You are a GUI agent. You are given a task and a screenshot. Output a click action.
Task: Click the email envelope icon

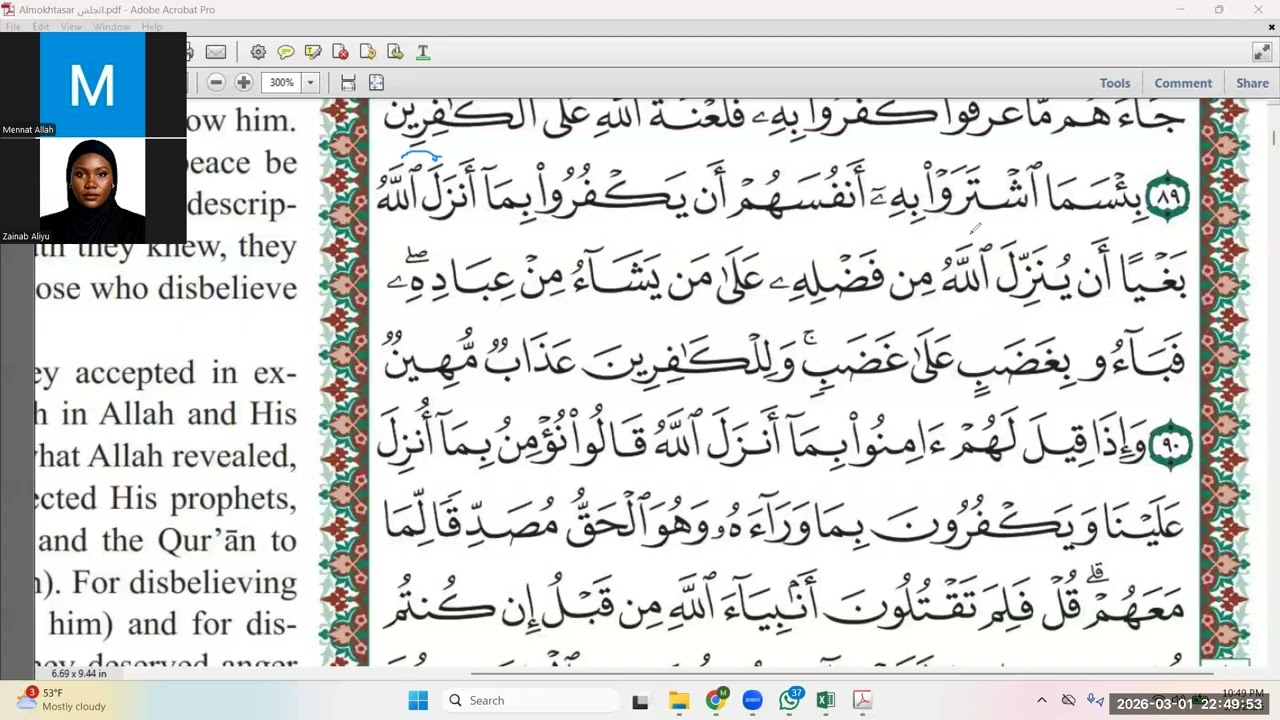point(216,52)
